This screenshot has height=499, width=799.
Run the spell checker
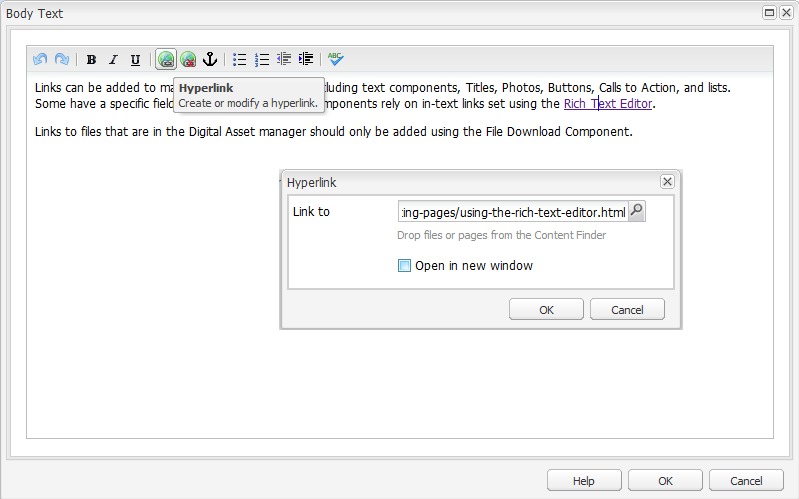336,60
